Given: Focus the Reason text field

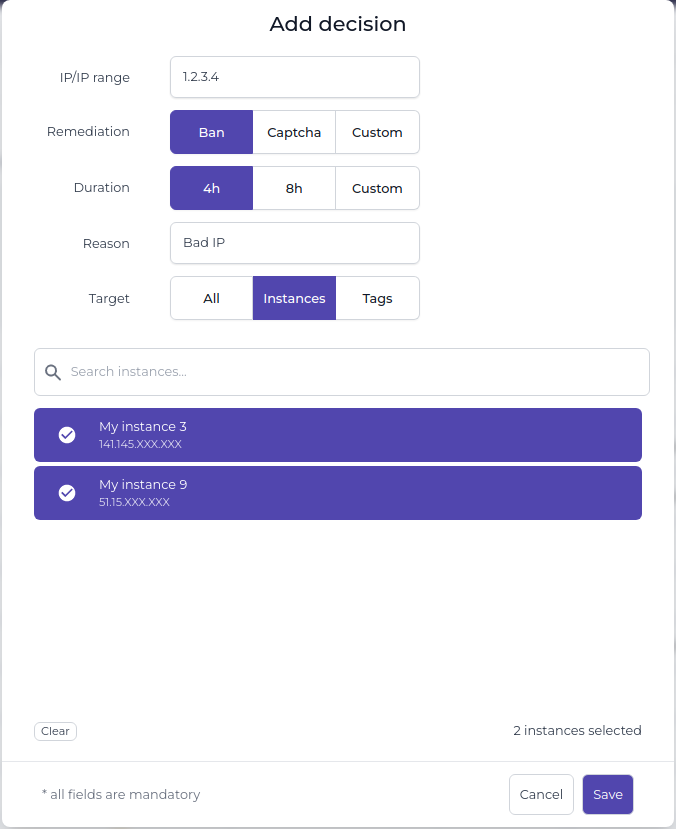Looking at the screenshot, I should point(295,243).
